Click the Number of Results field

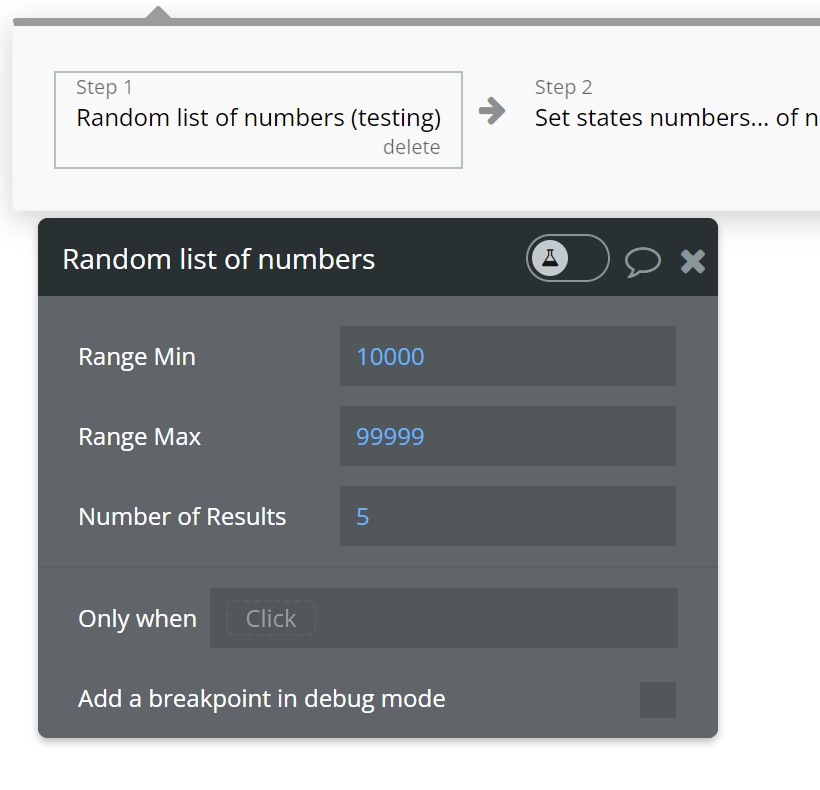(x=508, y=516)
